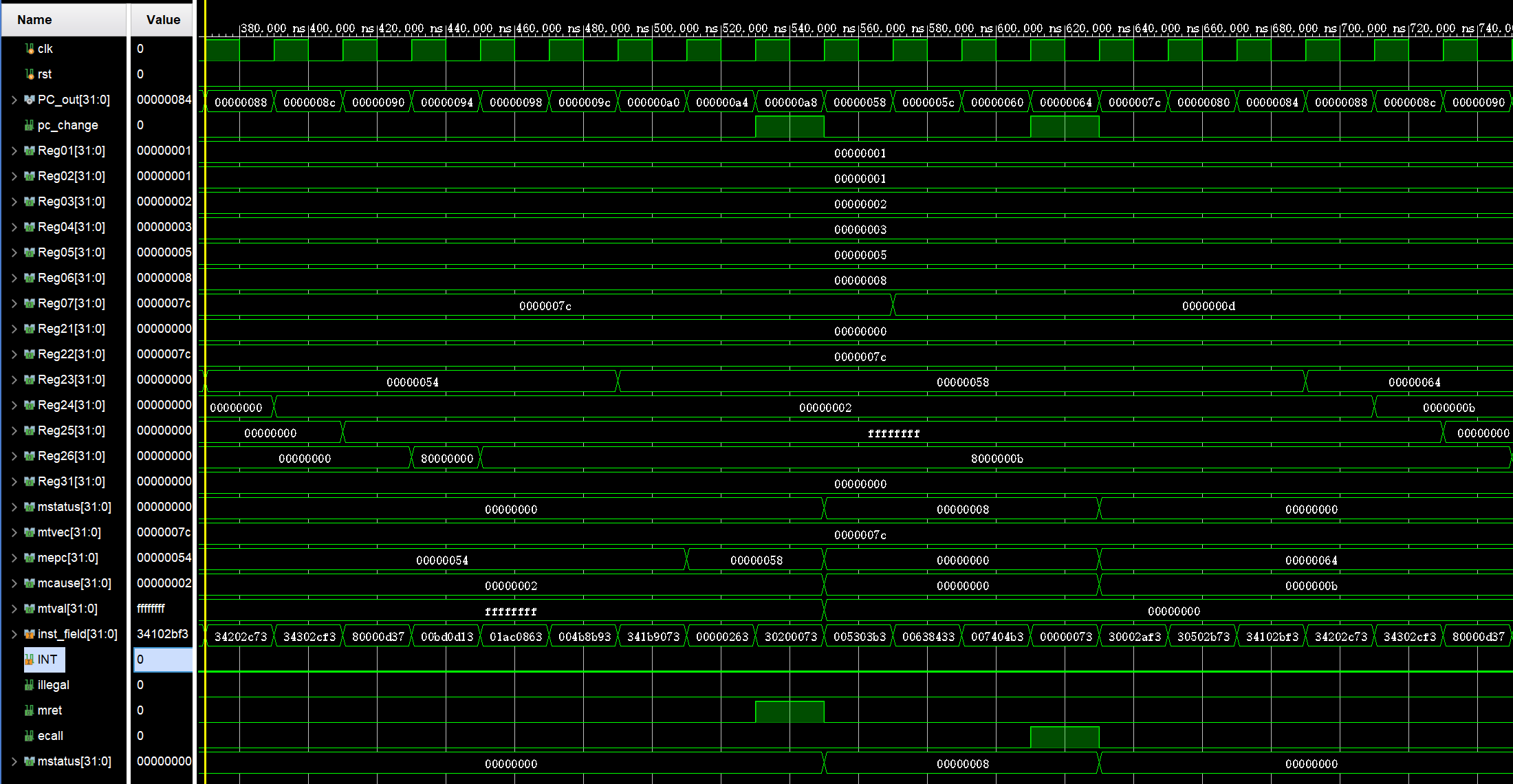Select the ecall signal icon
1513x784 pixels.
tap(30, 736)
